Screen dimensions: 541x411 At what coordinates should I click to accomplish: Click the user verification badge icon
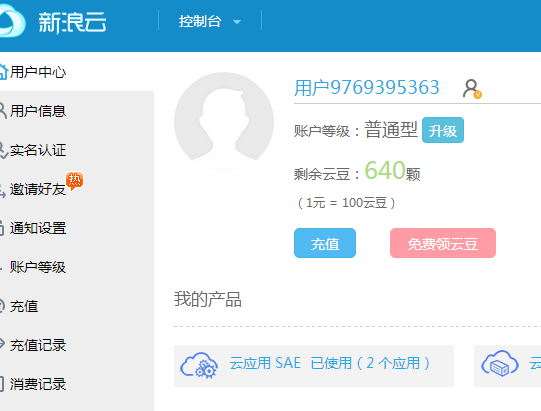pyautogui.click(x=472, y=89)
